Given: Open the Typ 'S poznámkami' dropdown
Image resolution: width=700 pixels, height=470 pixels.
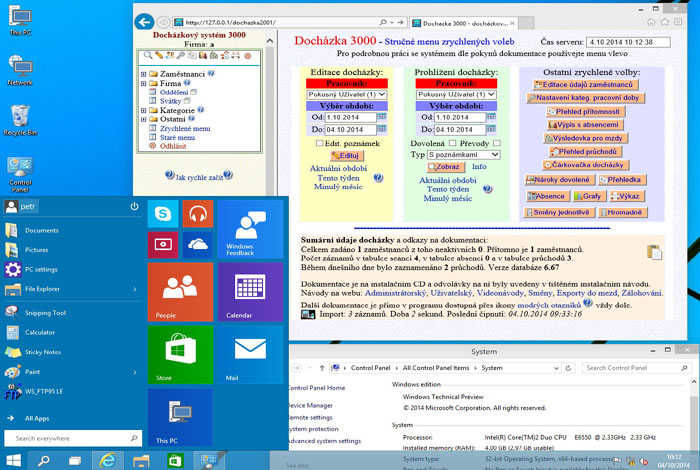Looking at the screenshot, I should (463, 154).
